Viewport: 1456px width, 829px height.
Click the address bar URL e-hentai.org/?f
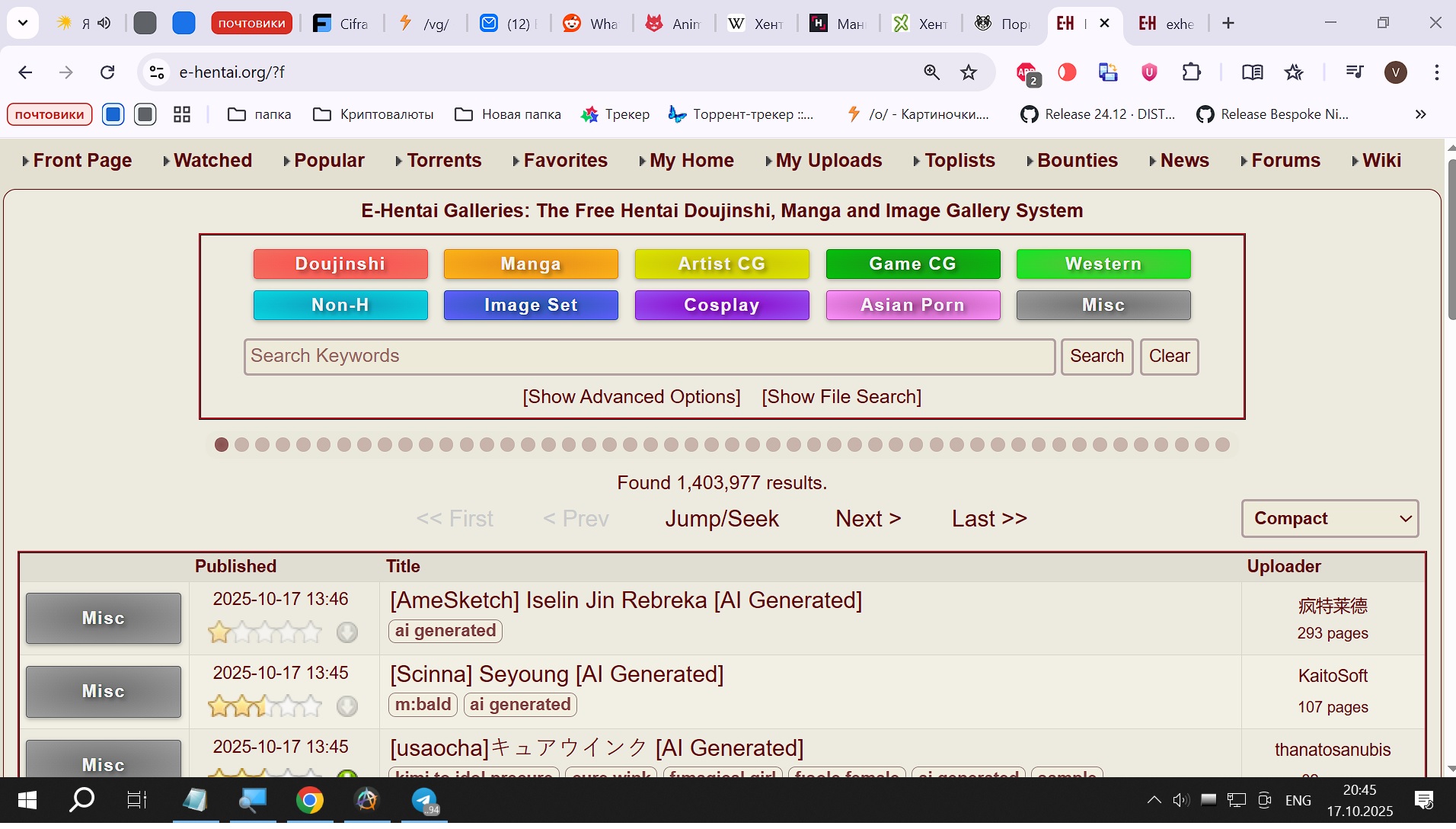click(x=231, y=72)
